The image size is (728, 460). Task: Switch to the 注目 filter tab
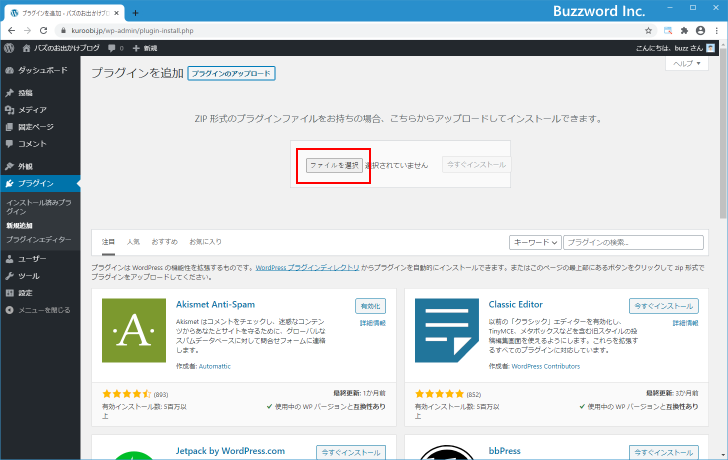[108, 242]
